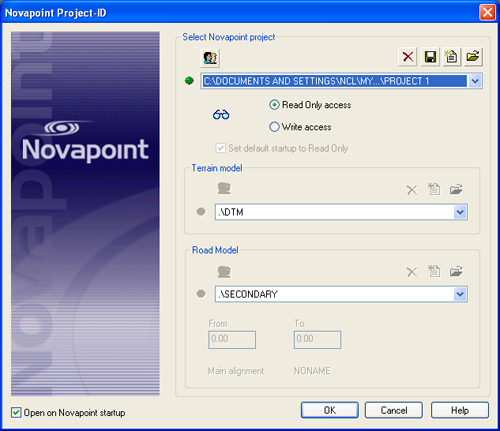Click the Terrain model new document icon
The image size is (500, 431).
coord(434,189)
